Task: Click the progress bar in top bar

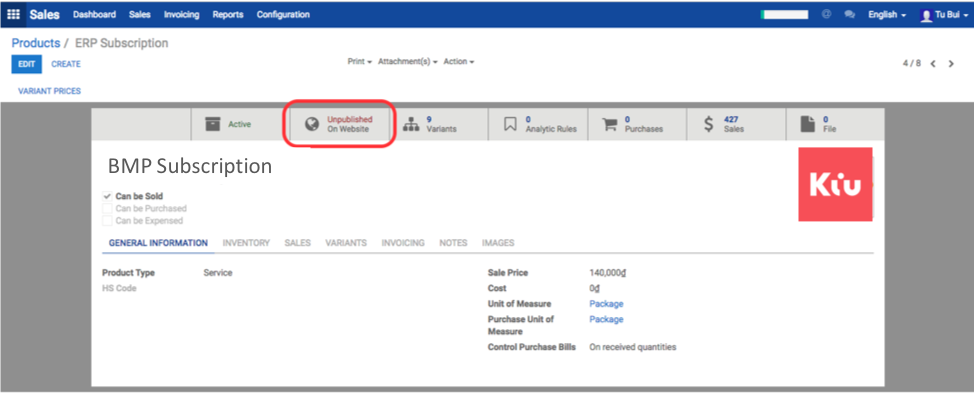Action: 785,14
